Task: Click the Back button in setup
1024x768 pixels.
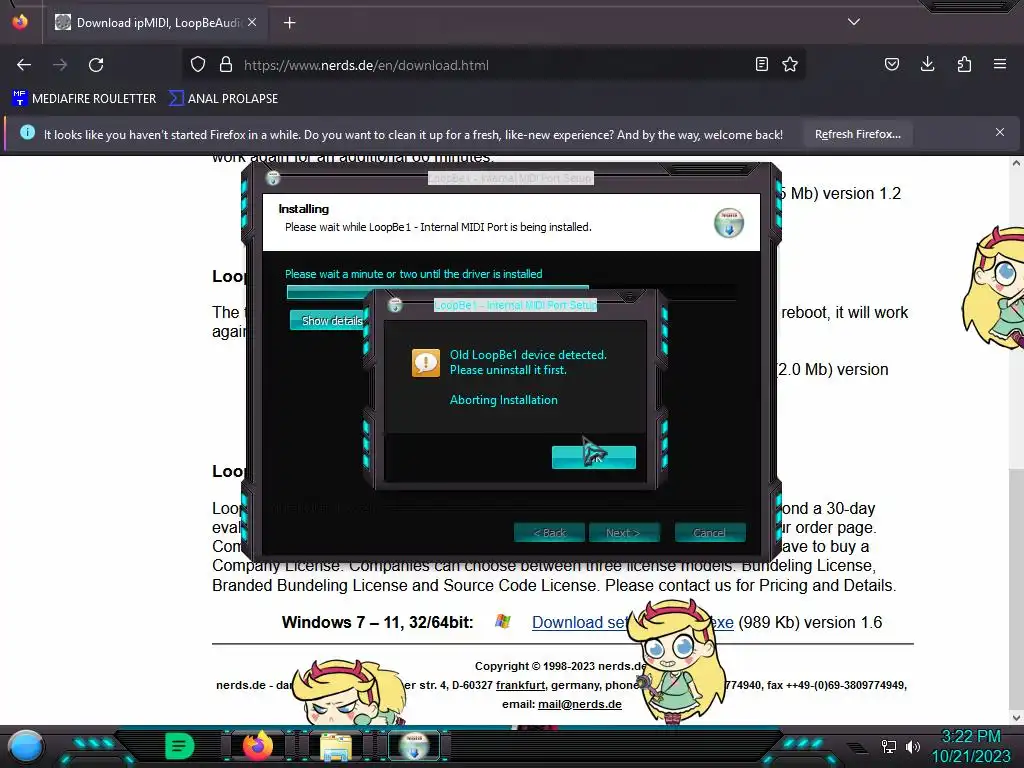Action: point(549,533)
